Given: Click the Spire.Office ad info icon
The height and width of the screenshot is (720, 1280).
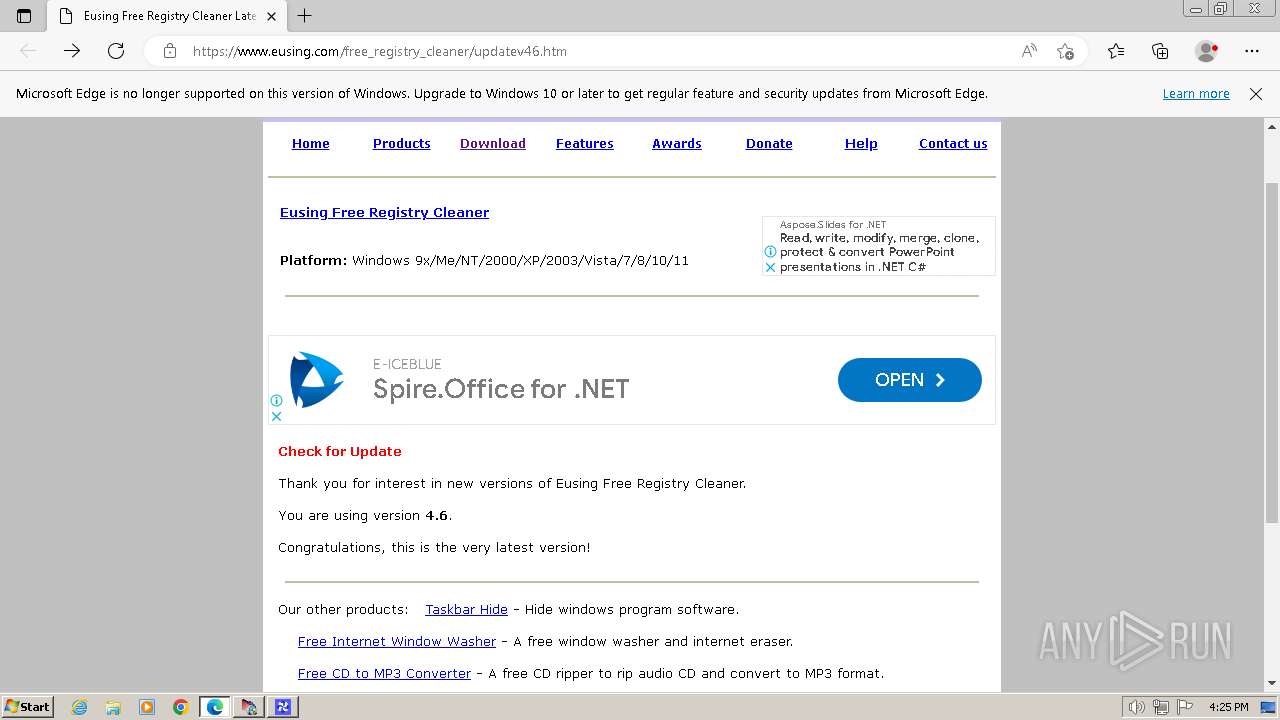Looking at the screenshot, I should point(276,401).
